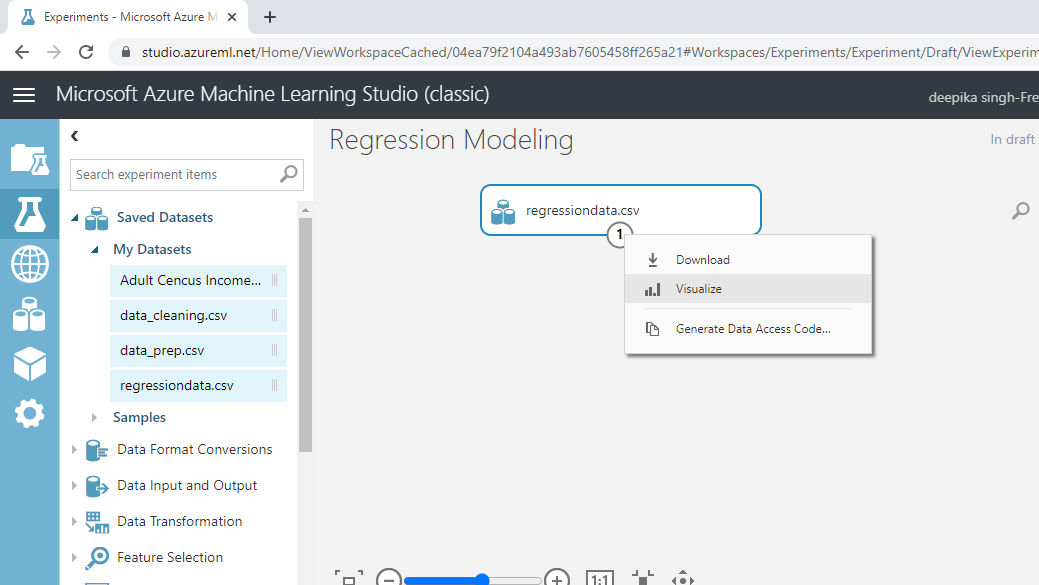Go back with the browser back arrow
This screenshot has height=585, width=1039.
pos(22,52)
